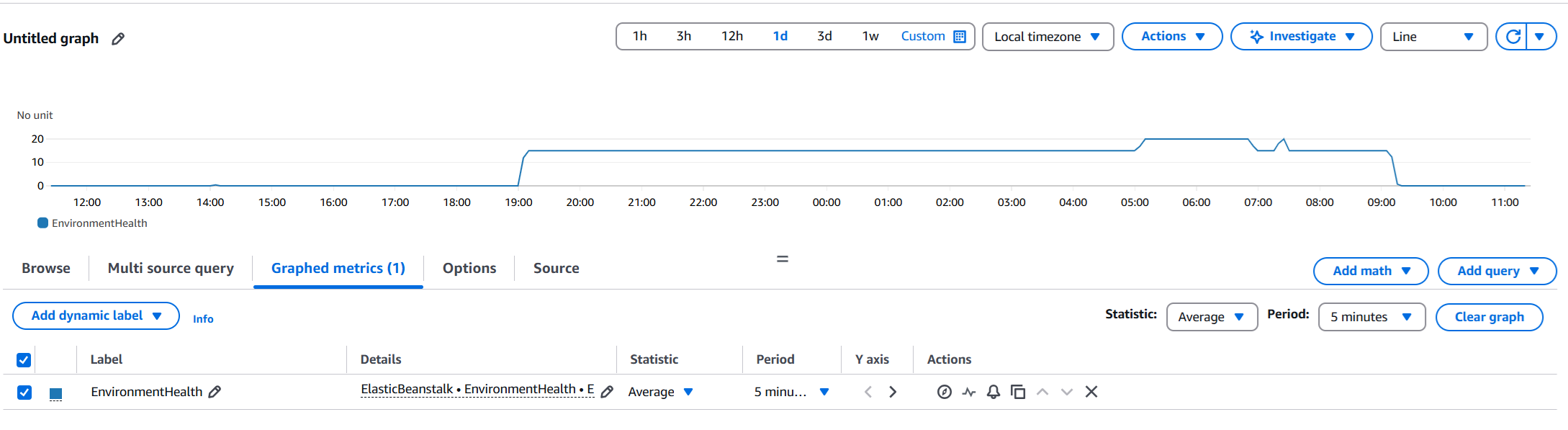This screenshot has height=430, width=1568.
Task: Click the anomaly detection icon in Actions
Action: [969, 392]
